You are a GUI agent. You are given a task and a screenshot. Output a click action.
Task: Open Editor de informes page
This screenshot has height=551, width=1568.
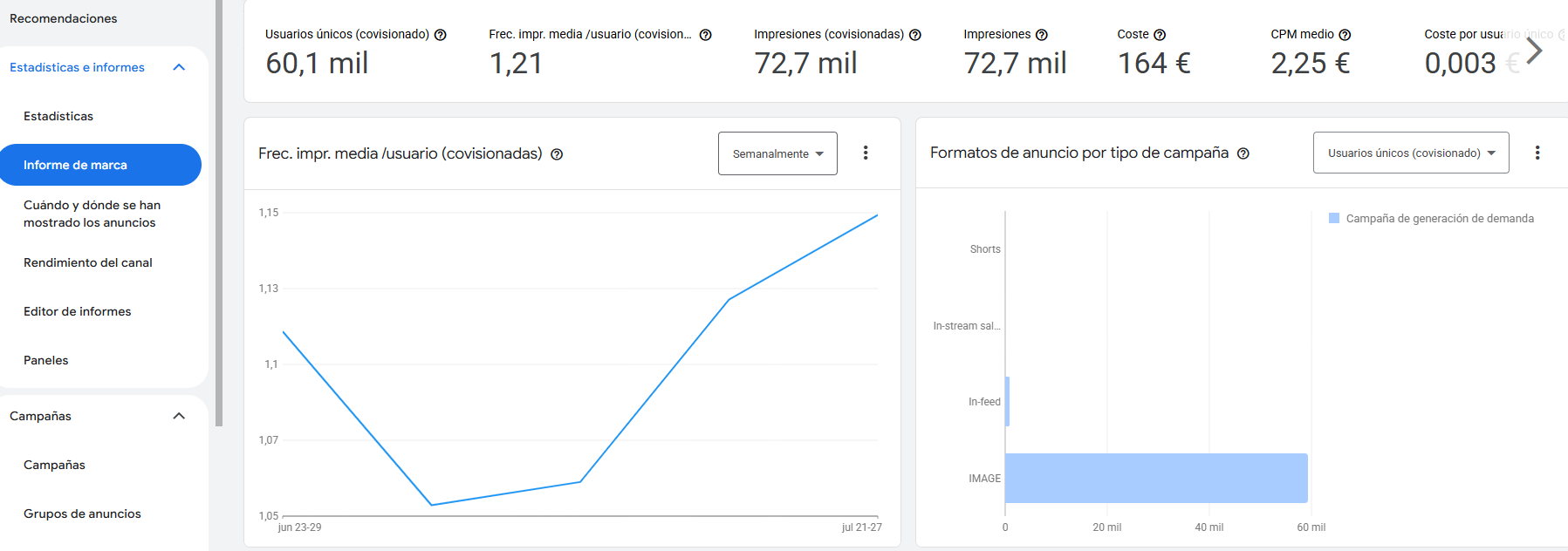[78, 311]
